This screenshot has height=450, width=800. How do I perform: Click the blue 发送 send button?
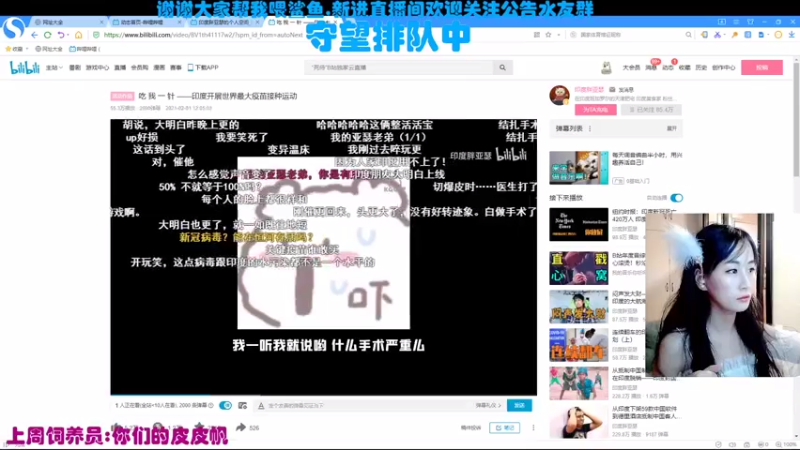[x=519, y=405]
